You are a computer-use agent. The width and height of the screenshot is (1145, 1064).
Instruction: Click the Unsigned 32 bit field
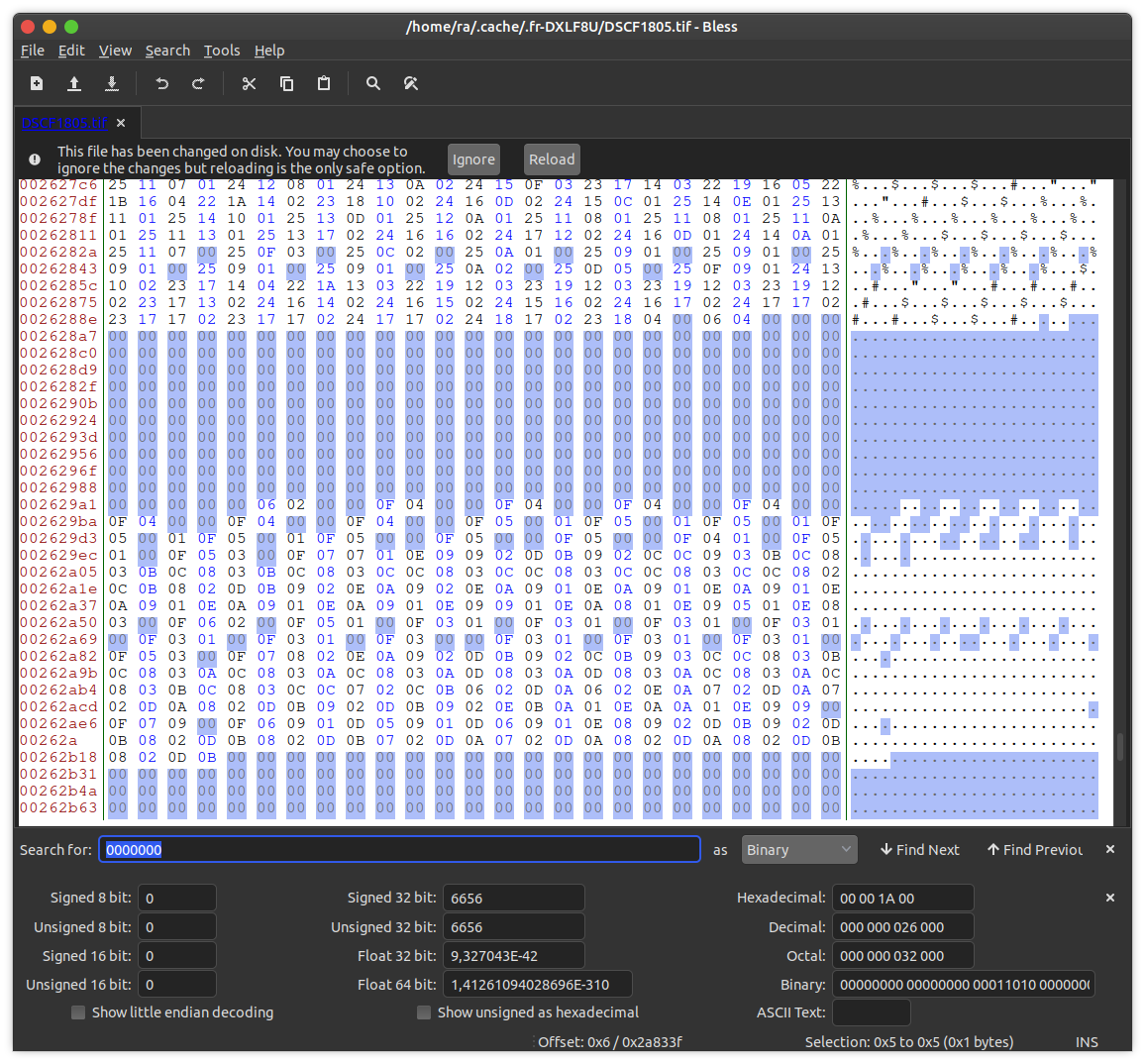pos(513,926)
